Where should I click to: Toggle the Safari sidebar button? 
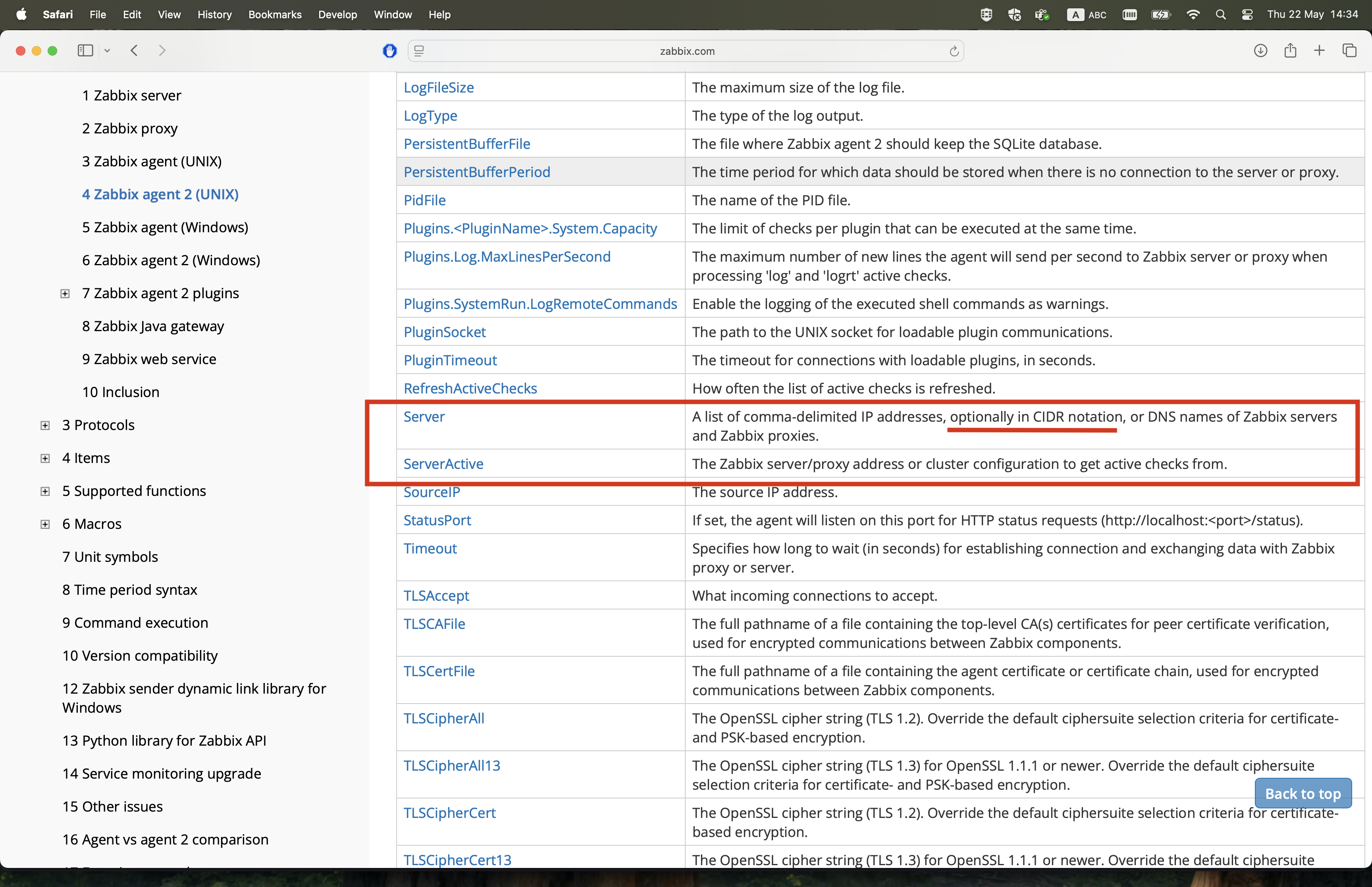[85, 51]
